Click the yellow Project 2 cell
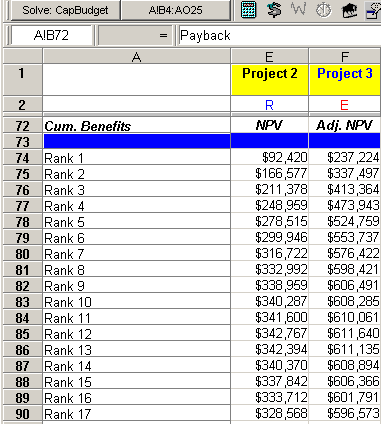Image resolution: width=381 pixels, height=424 pixels. [269, 79]
